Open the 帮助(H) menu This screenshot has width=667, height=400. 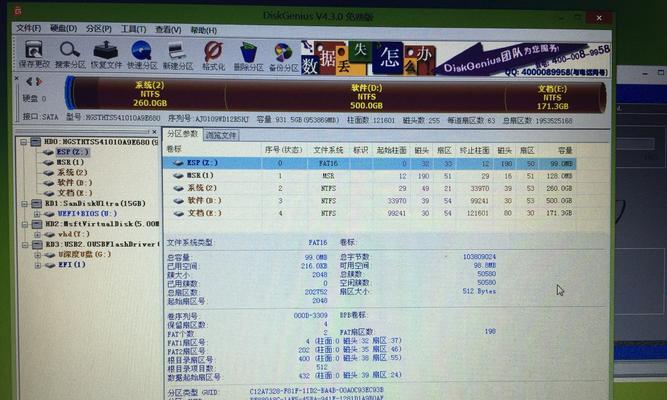[x=203, y=30]
